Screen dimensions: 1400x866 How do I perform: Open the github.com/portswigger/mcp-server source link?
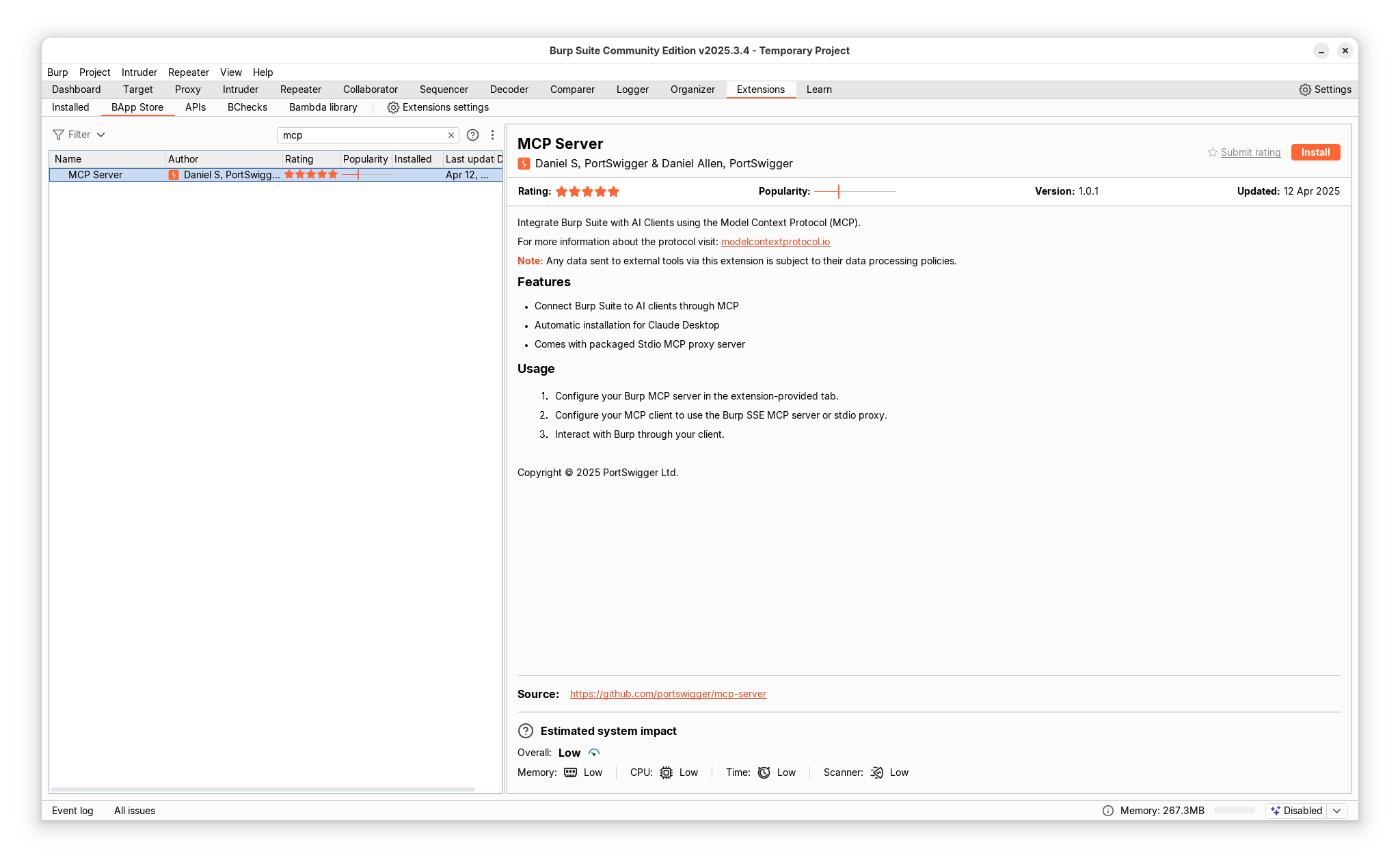(x=668, y=694)
